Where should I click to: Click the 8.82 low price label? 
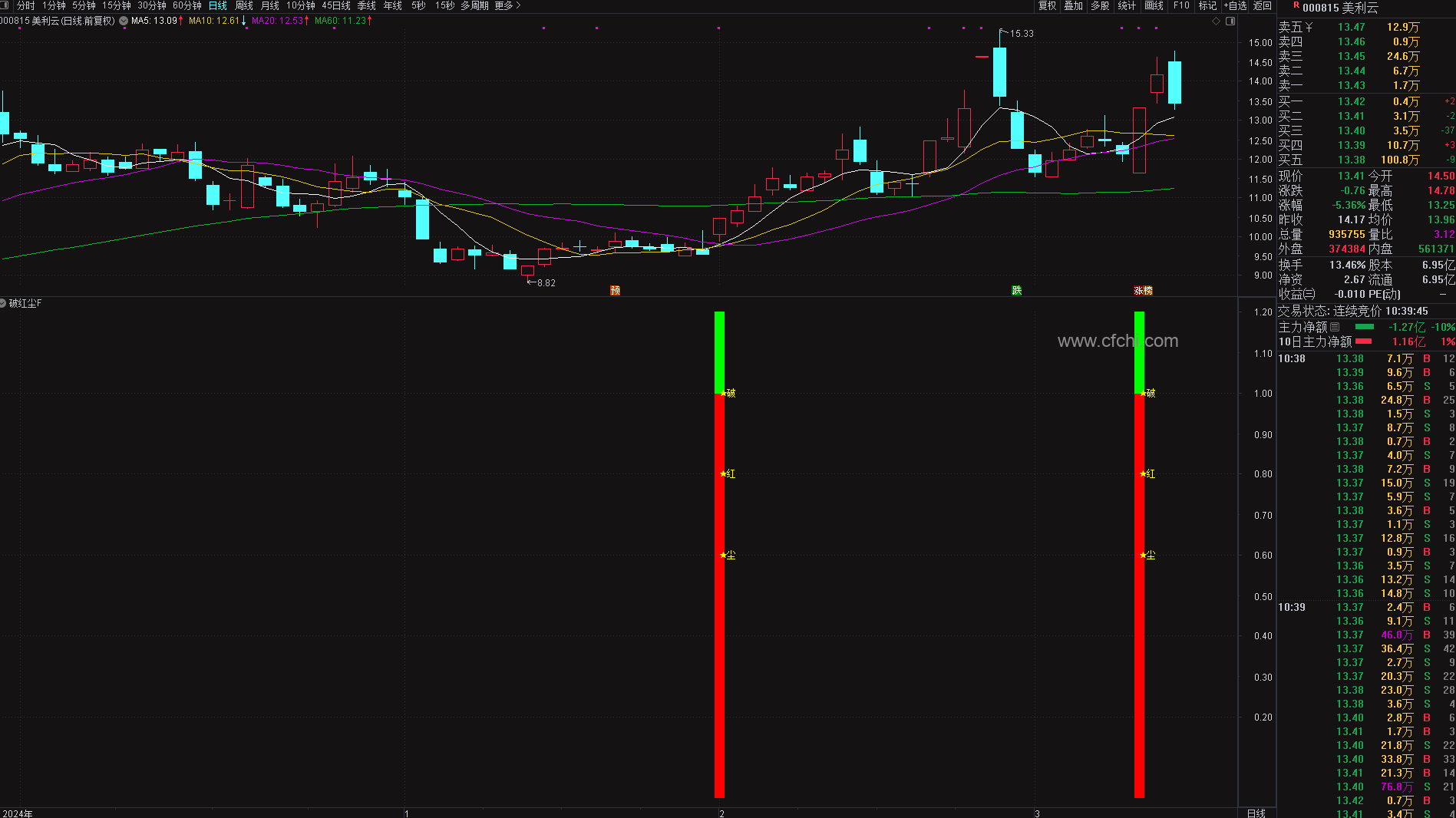coord(546,283)
